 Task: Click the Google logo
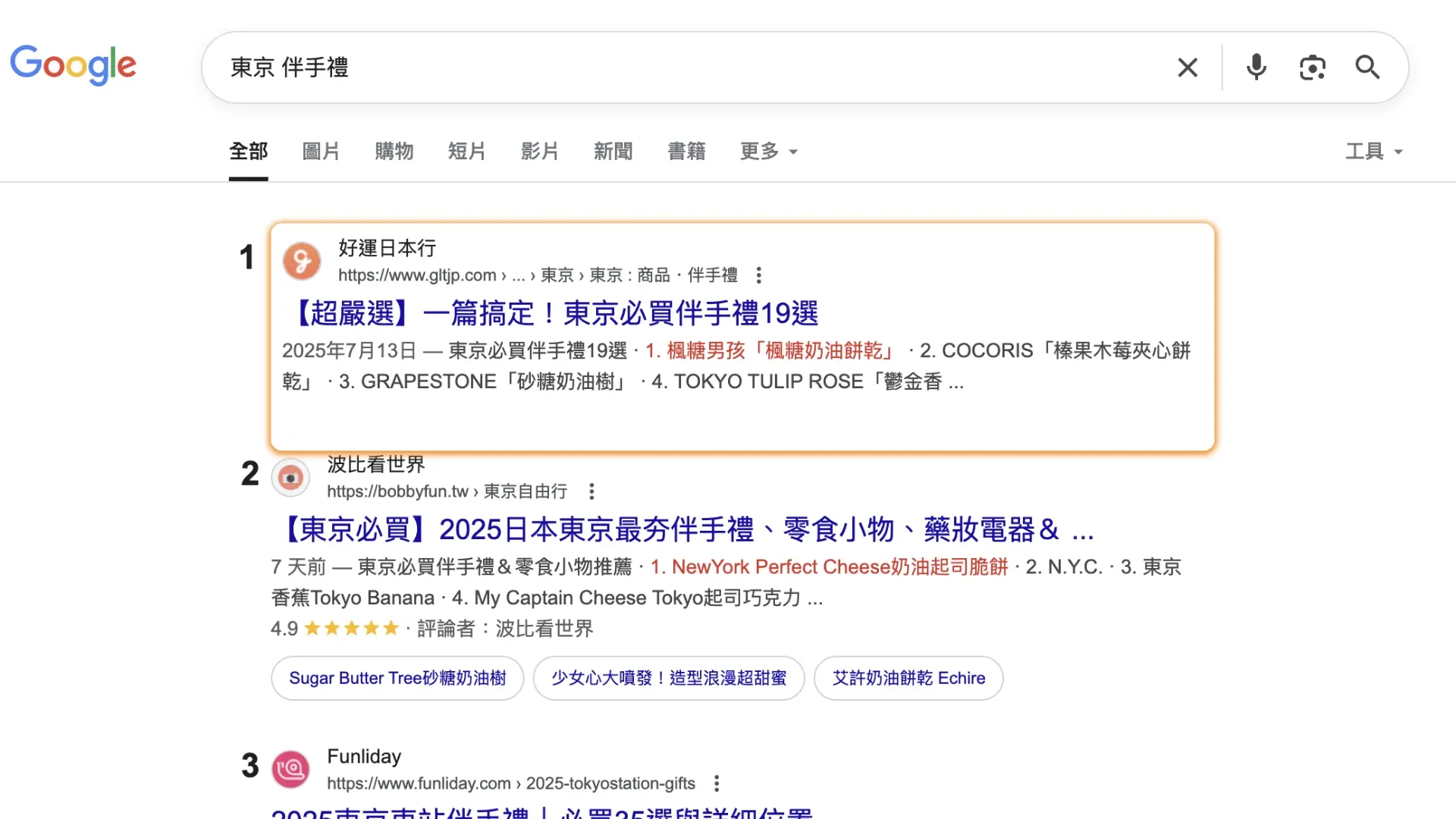[x=73, y=65]
